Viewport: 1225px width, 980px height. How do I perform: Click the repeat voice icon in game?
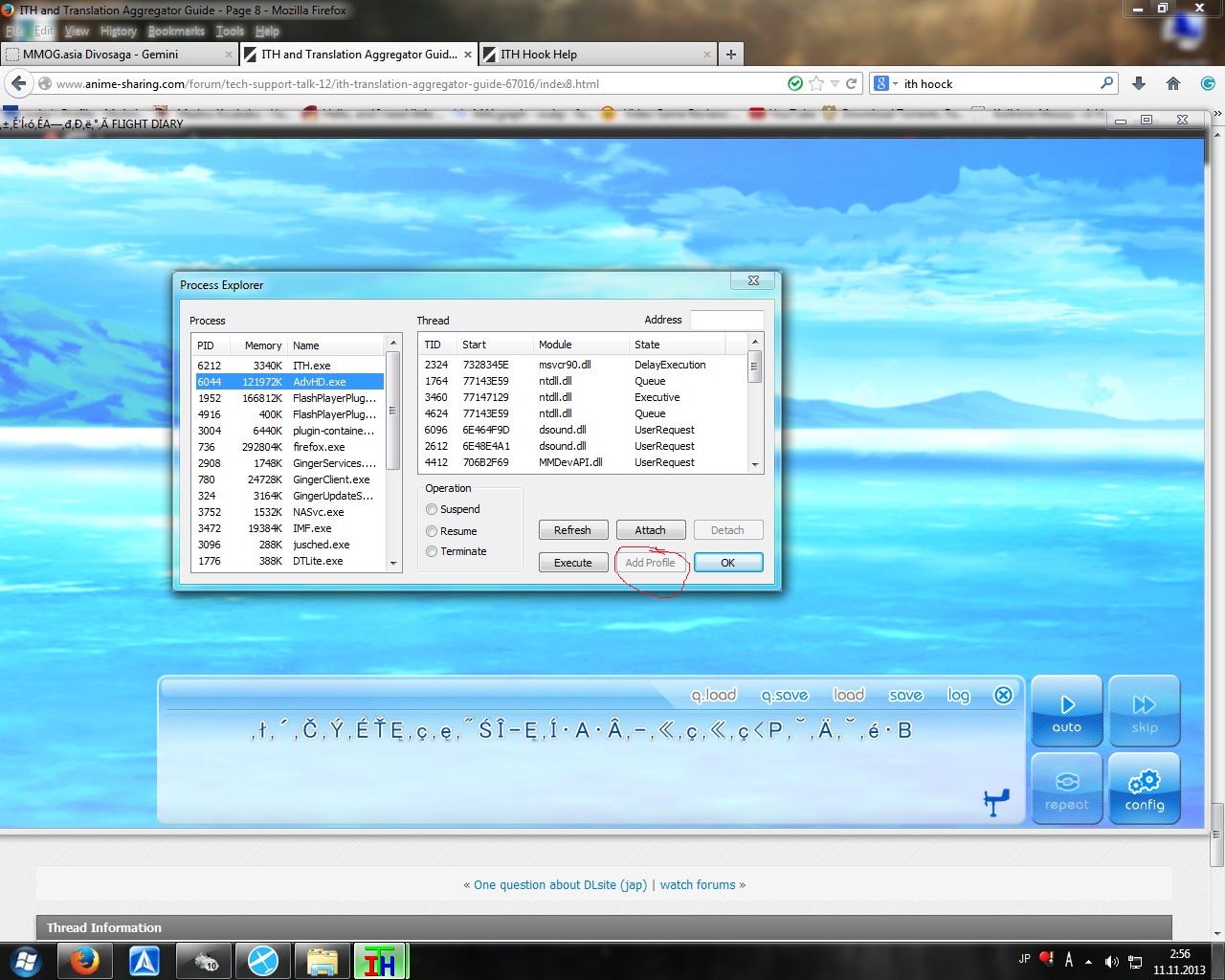tap(1067, 790)
